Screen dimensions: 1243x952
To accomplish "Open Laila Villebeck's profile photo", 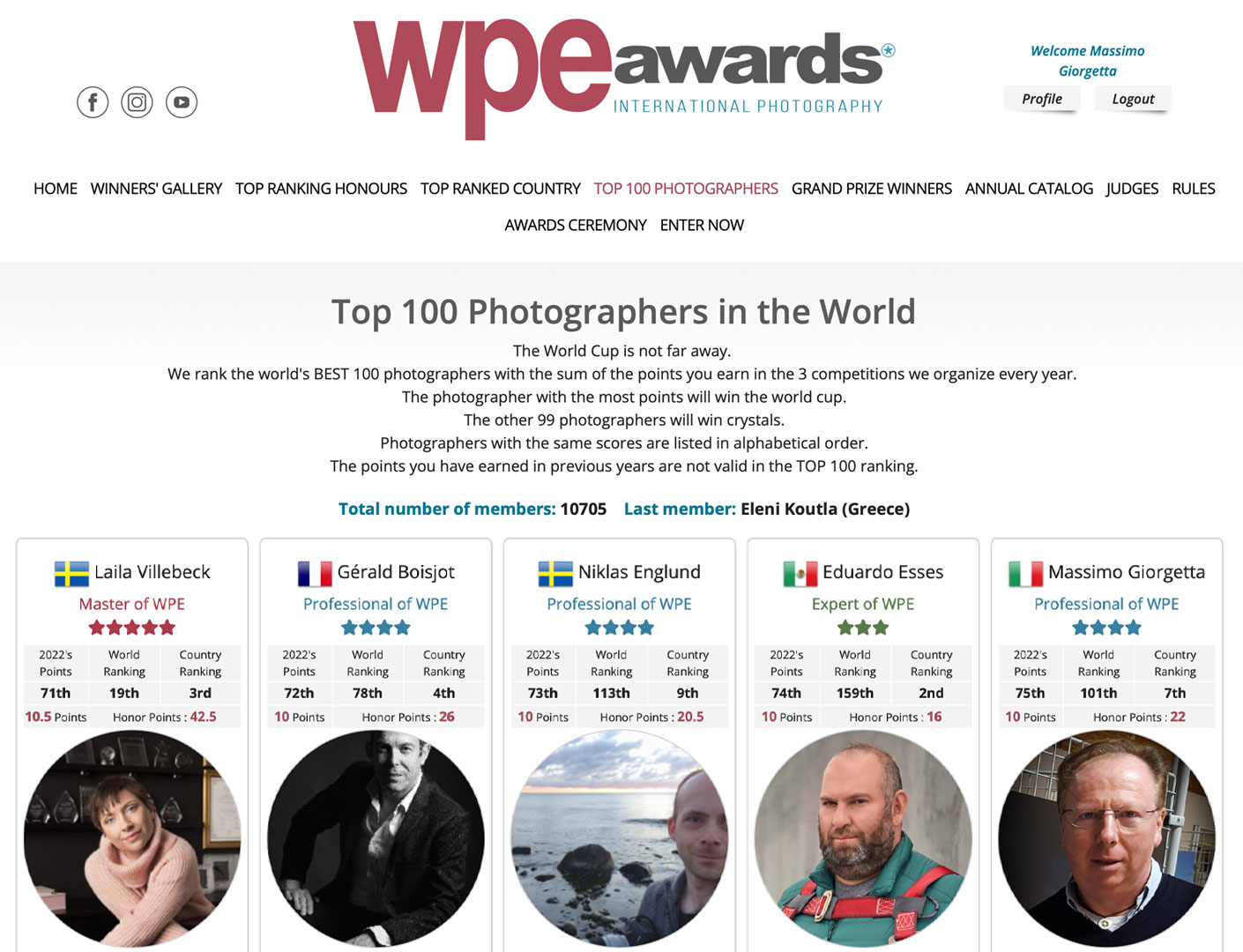I will point(132,838).
